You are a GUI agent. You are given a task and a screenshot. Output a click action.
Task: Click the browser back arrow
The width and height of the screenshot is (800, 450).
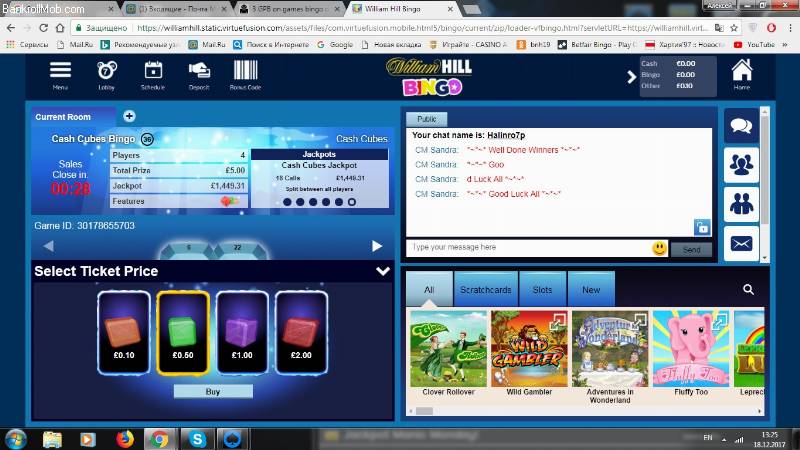tap(11, 28)
